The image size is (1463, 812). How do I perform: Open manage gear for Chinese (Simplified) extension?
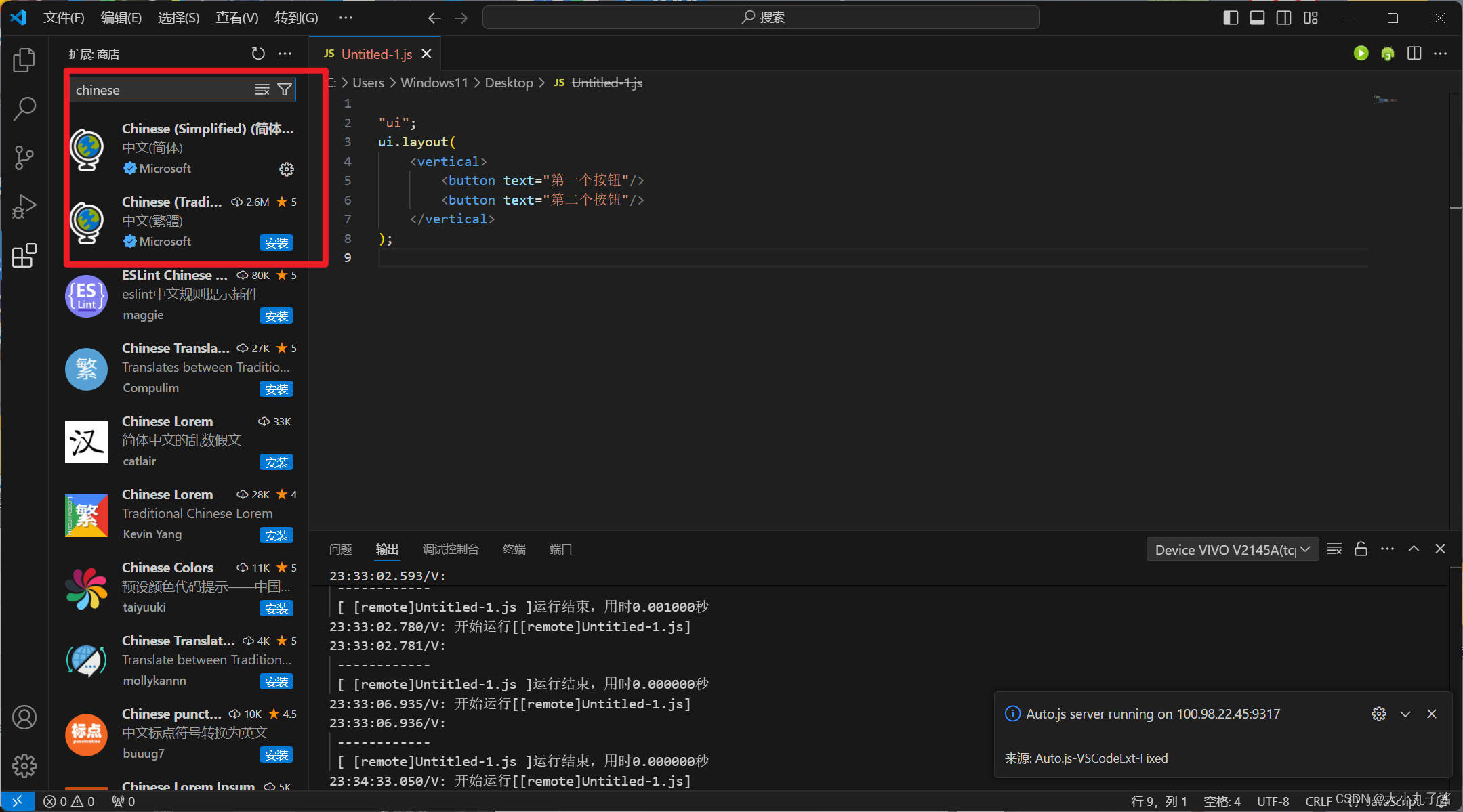point(287,169)
